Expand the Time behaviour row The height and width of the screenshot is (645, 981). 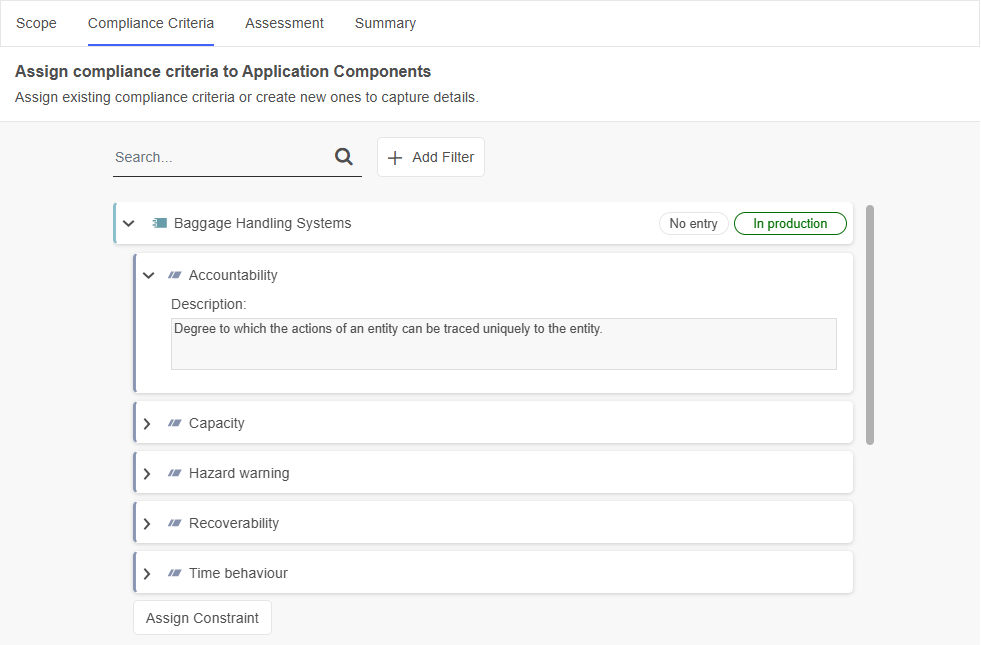[x=147, y=574]
